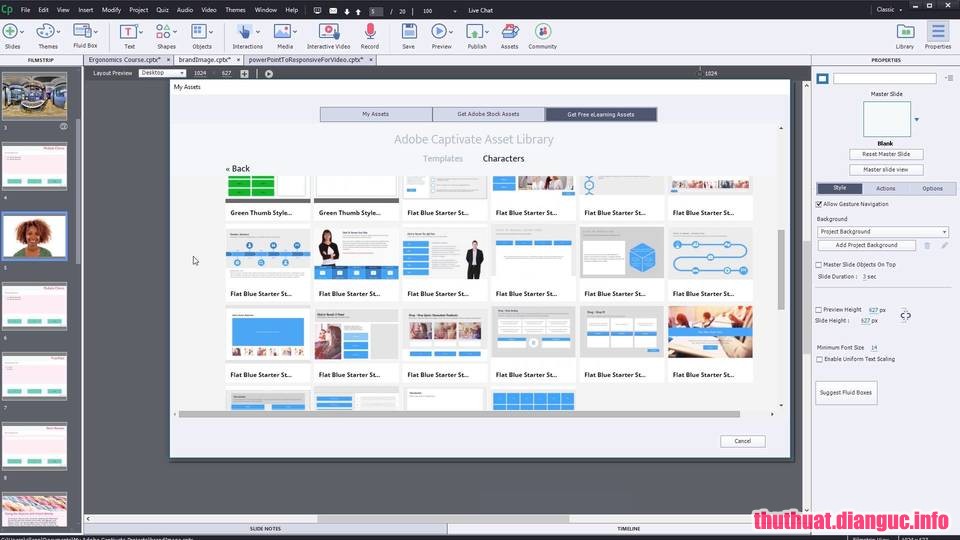This screenshot has height=540, width=960.
Task: Open the zoom percentage dropdown arrow
Action: [x=454, y=11]
